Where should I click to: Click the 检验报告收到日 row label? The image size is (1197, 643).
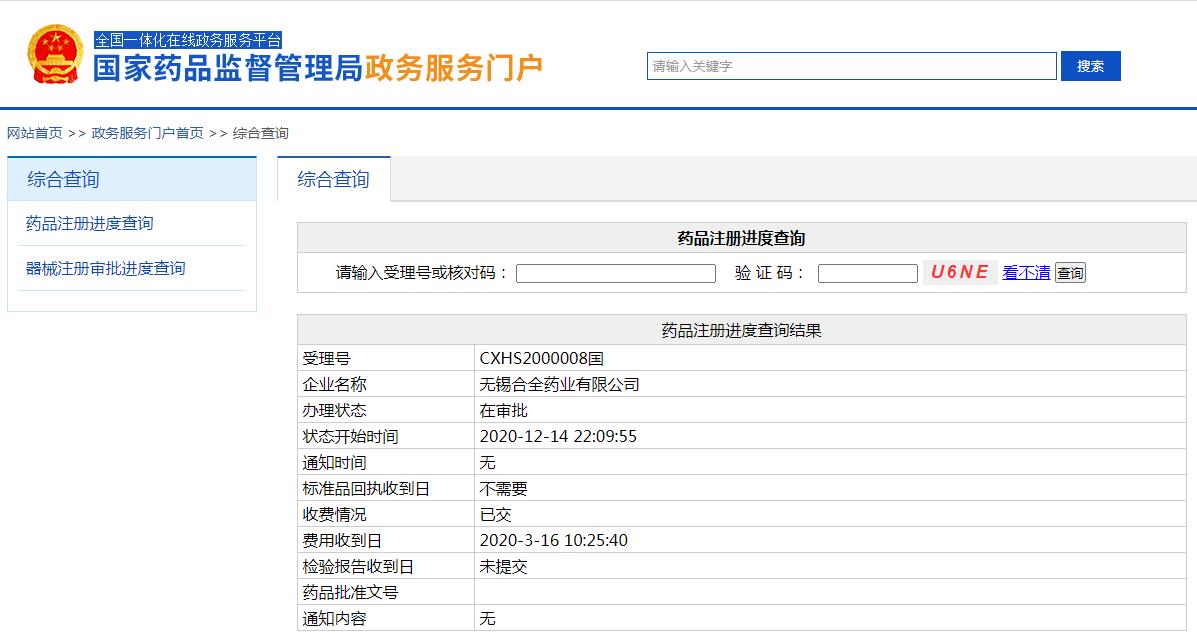pyautogui.click(x=358, y=567)
